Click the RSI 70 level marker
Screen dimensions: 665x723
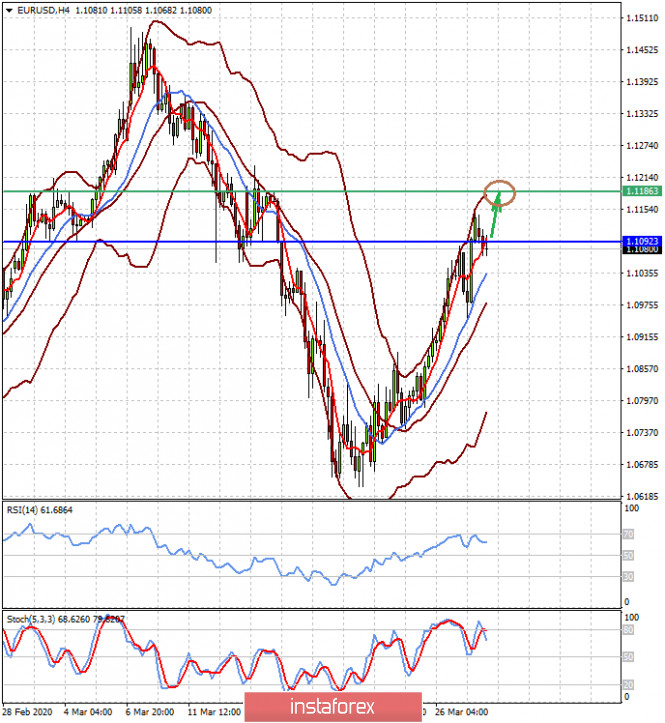(x=627, y=536)
